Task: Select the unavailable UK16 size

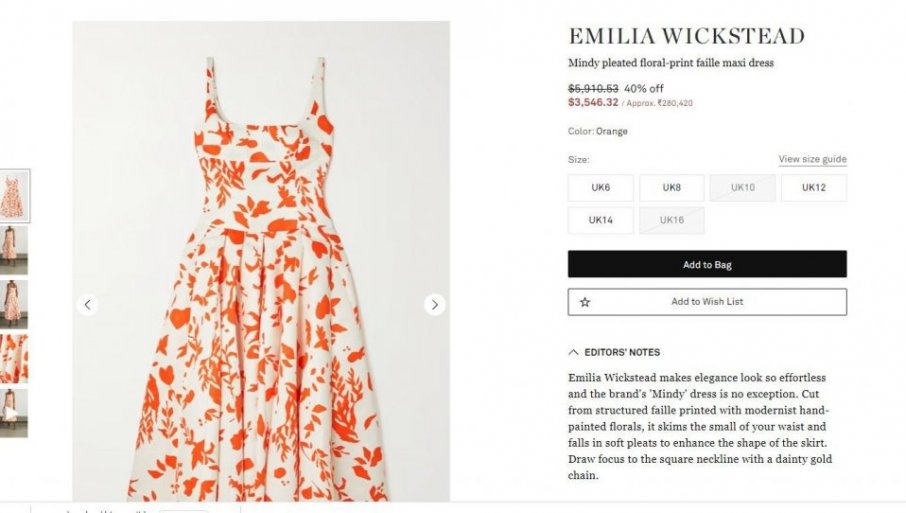Action: coord(671,220)
